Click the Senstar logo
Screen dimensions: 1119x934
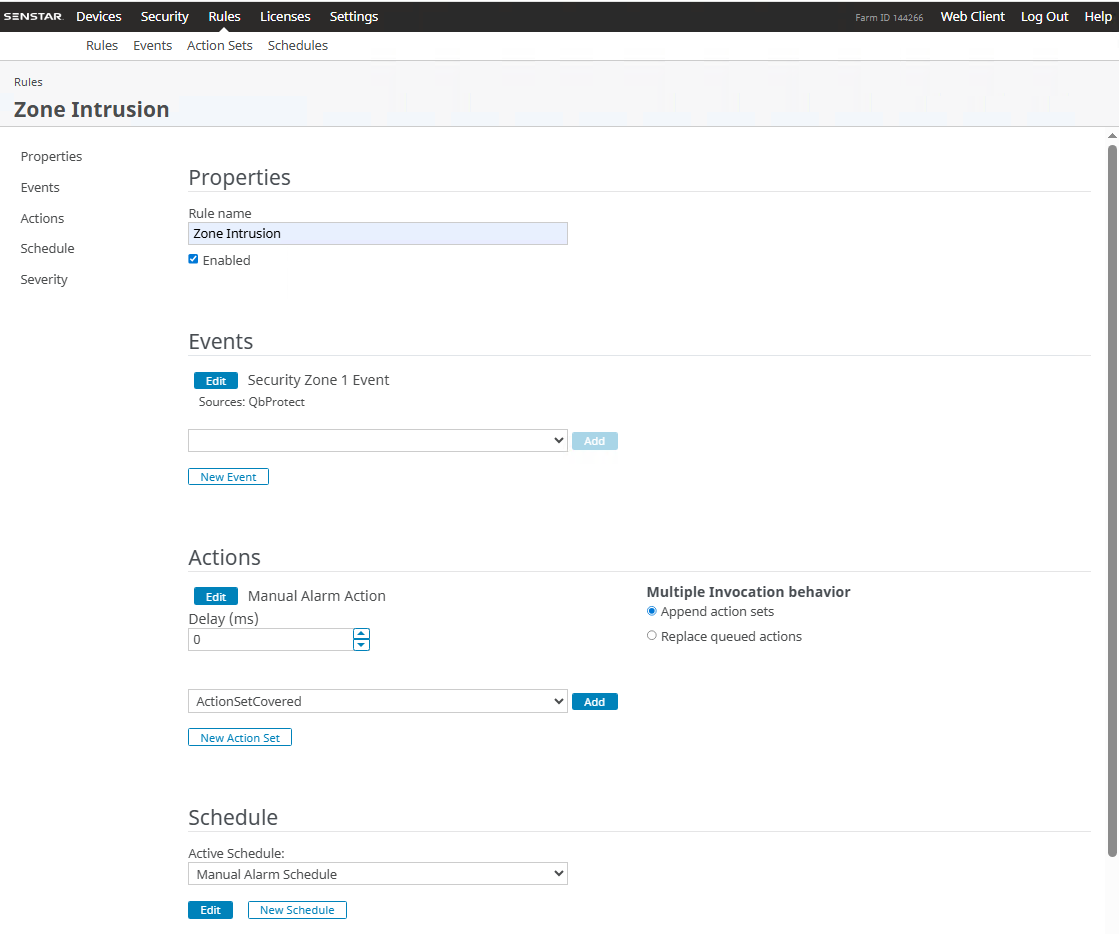[x=40, y=16]
